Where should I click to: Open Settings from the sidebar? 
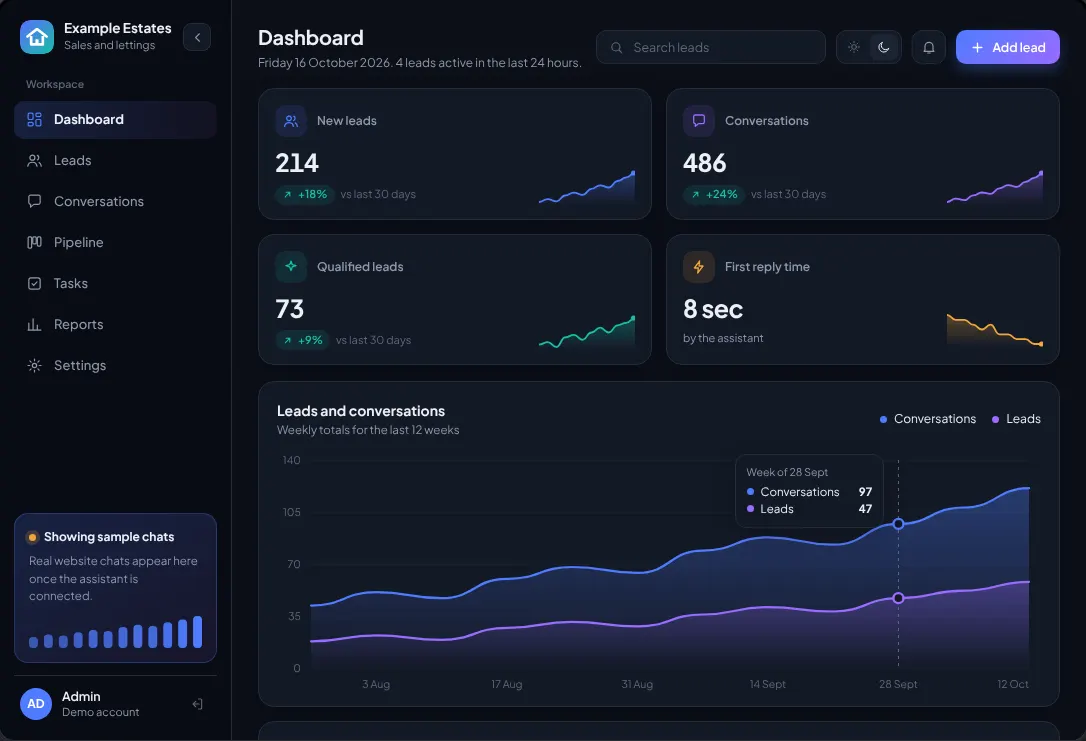click(115, 366)
